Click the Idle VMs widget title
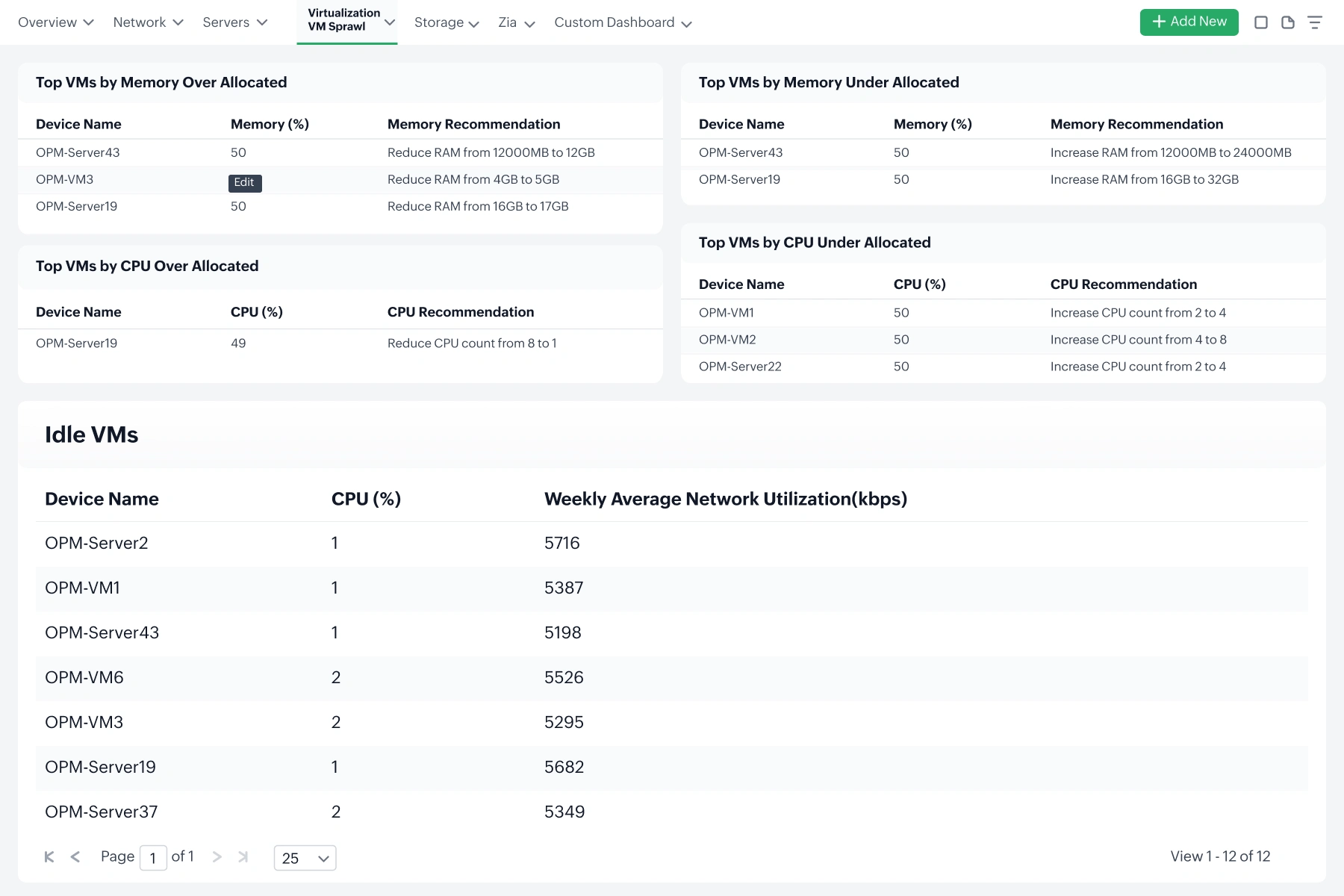 91,435
